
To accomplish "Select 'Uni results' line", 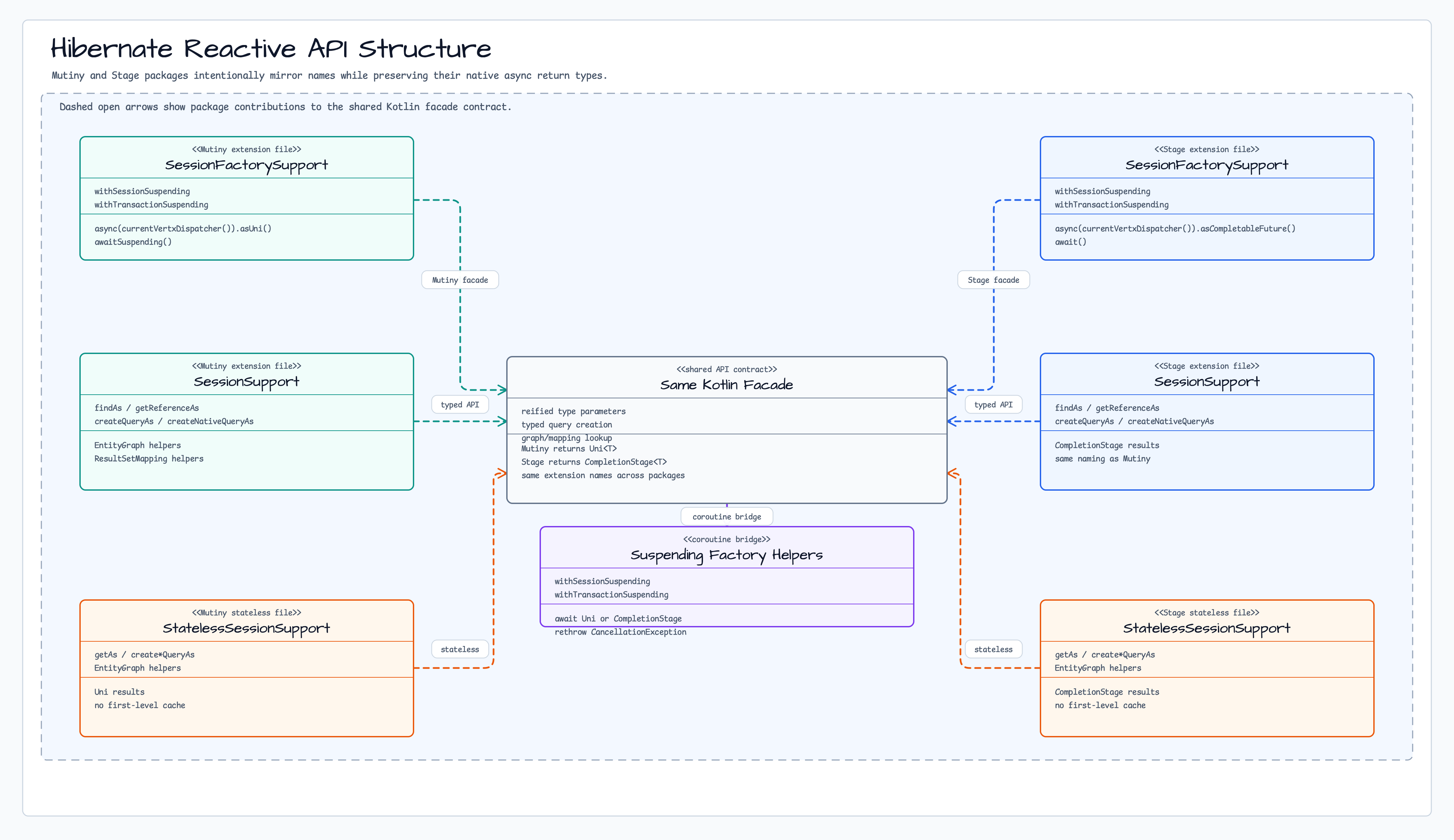I will coord(119,692).
